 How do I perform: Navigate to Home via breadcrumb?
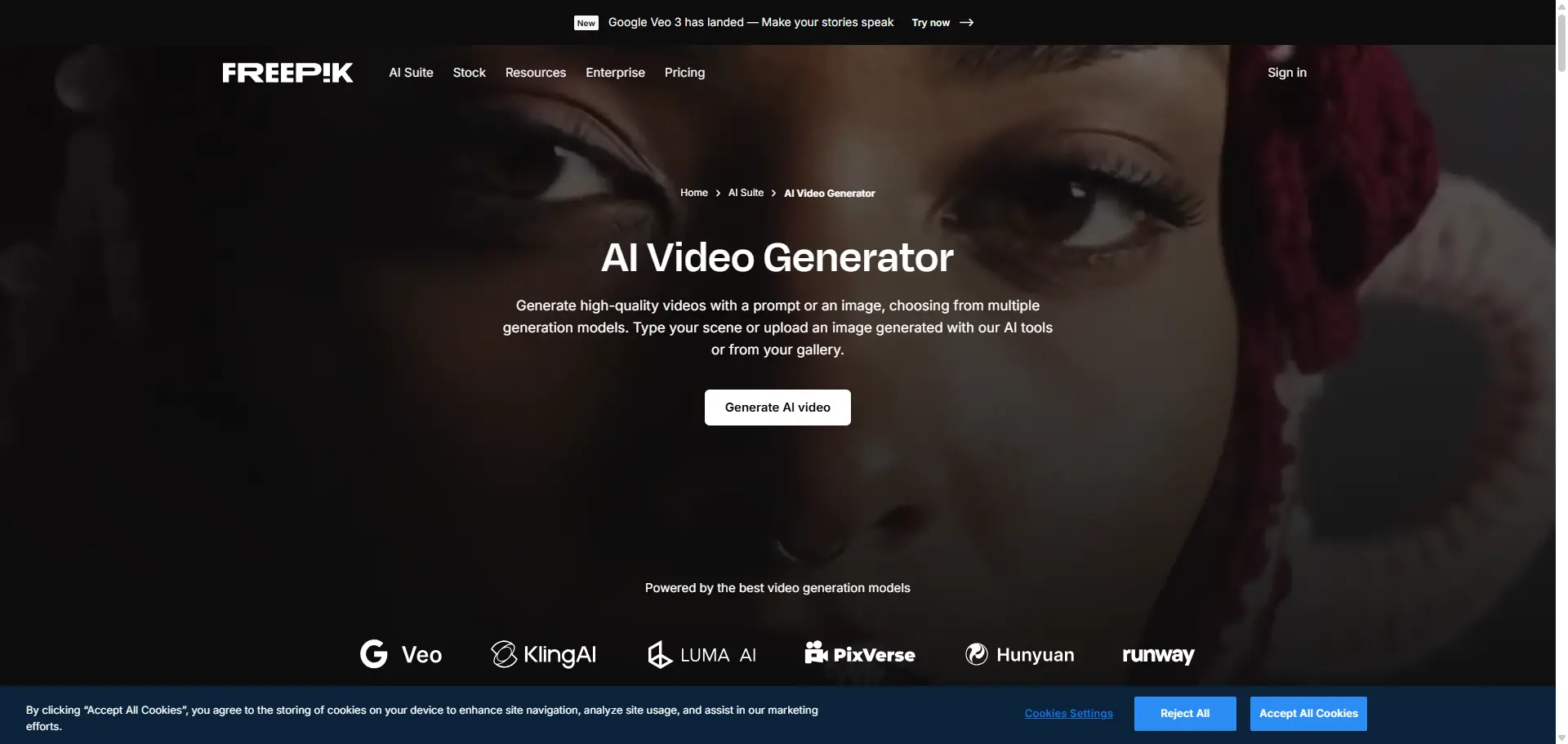click(693, 193)
